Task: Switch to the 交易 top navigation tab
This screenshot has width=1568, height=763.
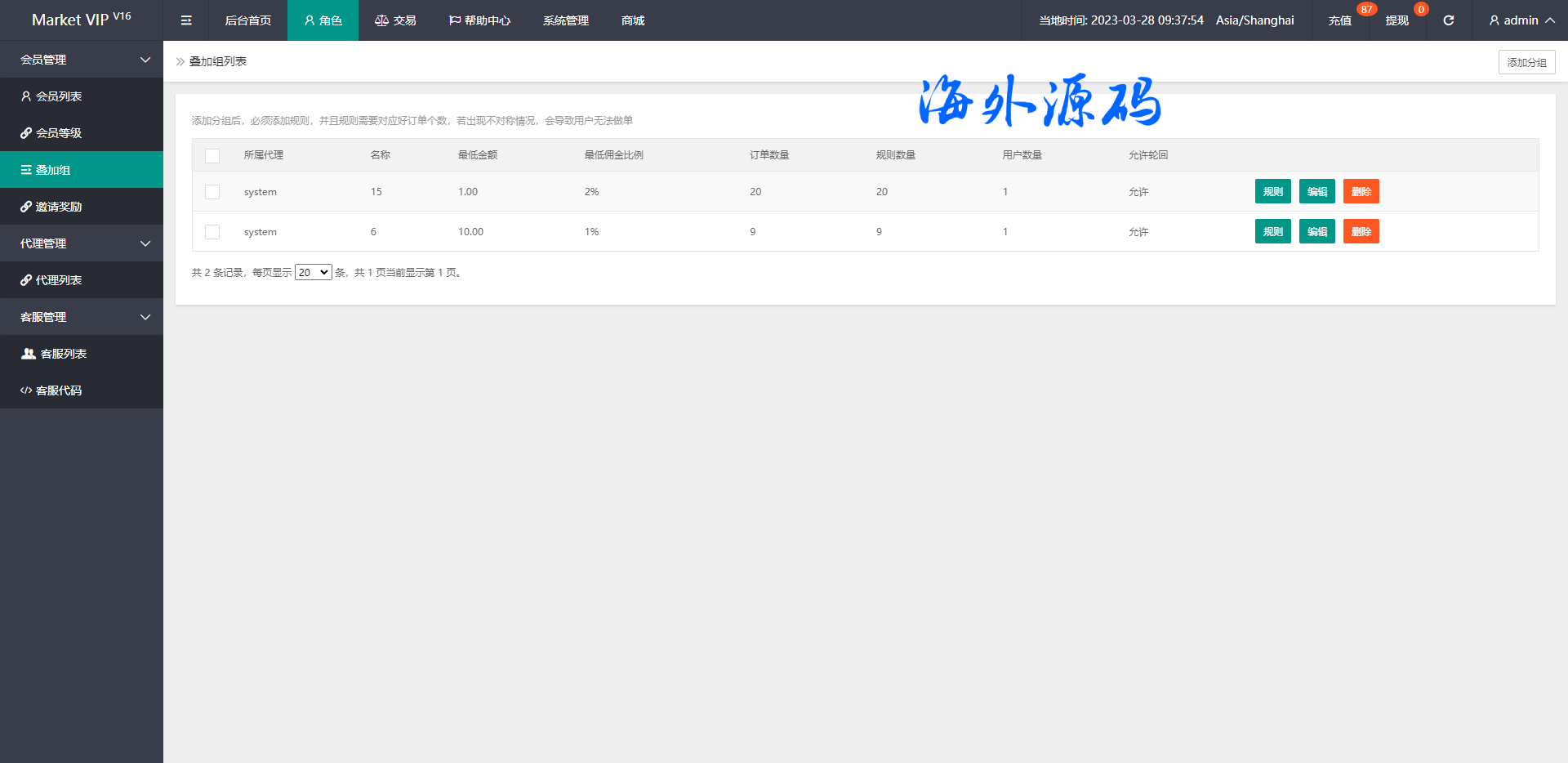Action: pos(395,20)
